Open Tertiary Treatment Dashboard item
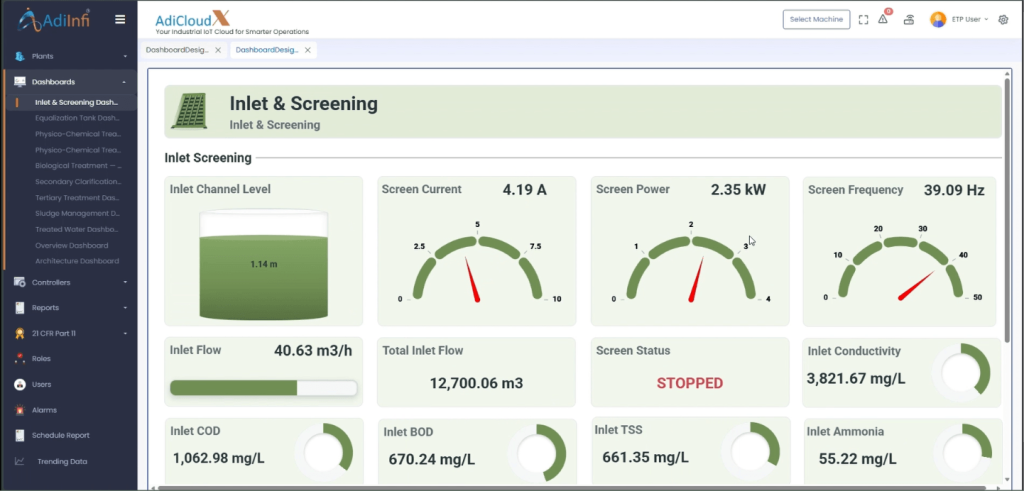1024x491 pixels. (x=77, y=198)
